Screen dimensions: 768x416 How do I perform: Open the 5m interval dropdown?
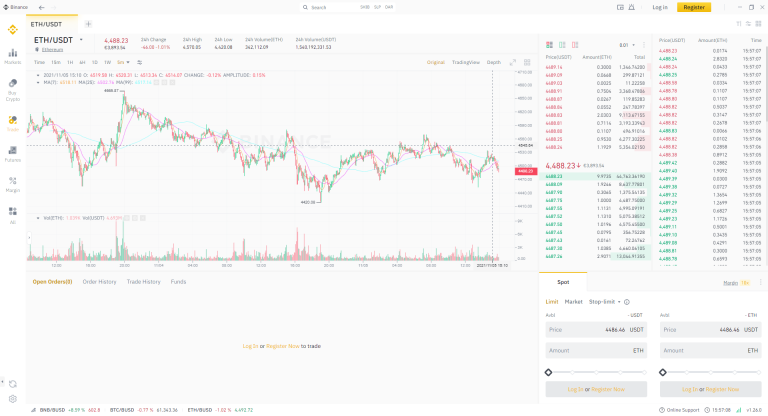coord(123,62)
